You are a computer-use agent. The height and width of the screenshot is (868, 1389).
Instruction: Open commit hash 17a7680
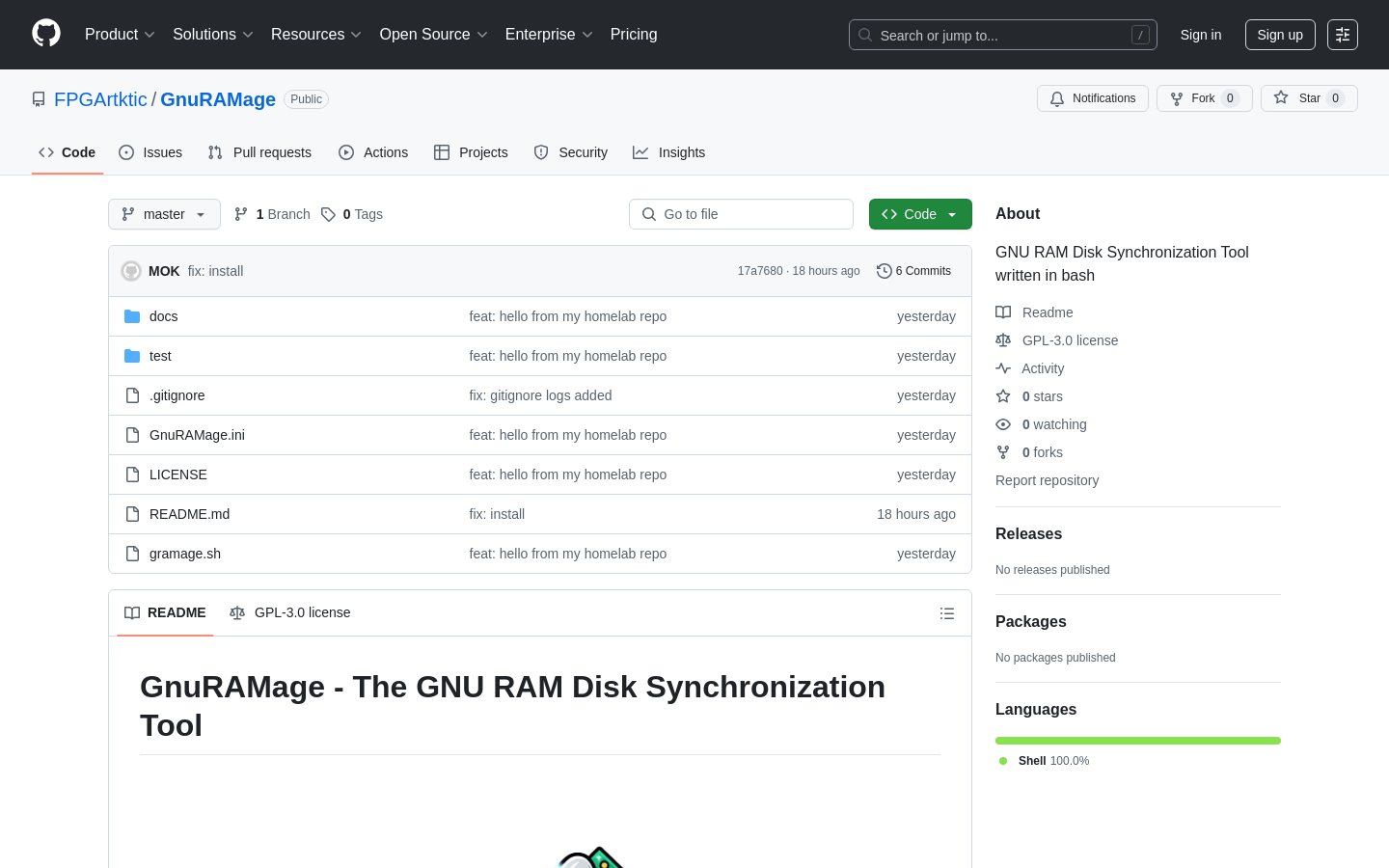click(x=760, y=271)
